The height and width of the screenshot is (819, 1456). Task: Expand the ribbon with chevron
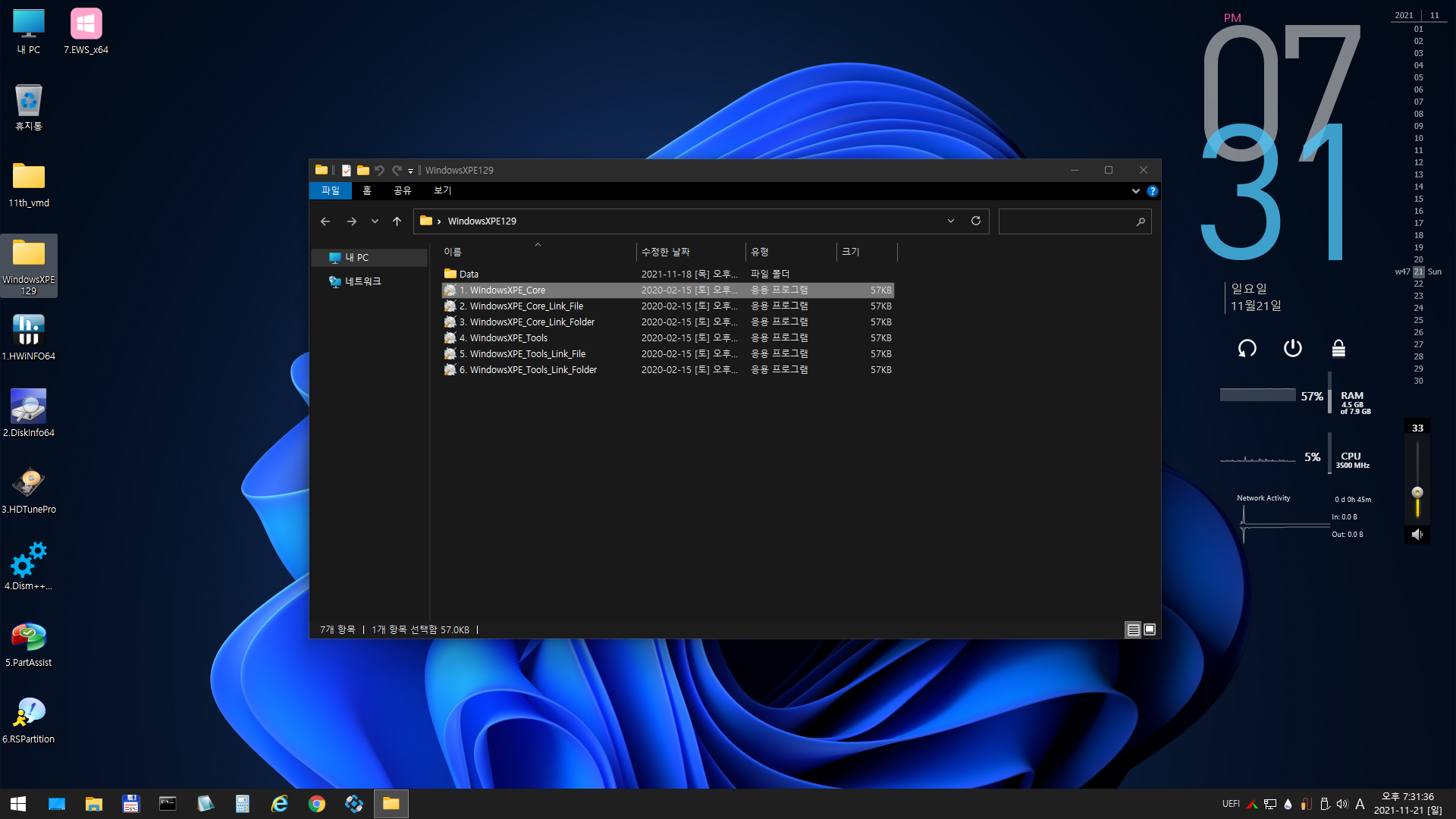(1135, 191)
